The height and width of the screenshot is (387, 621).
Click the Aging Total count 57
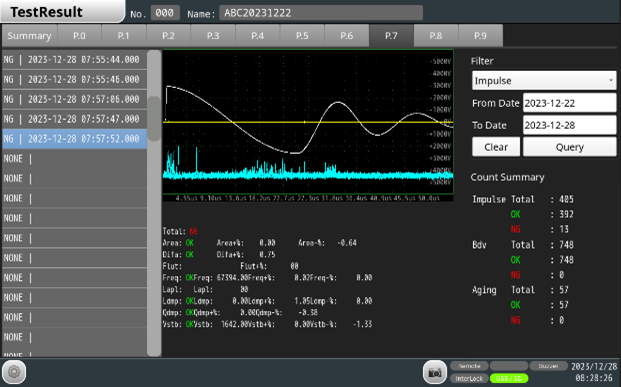coord(564,290)
